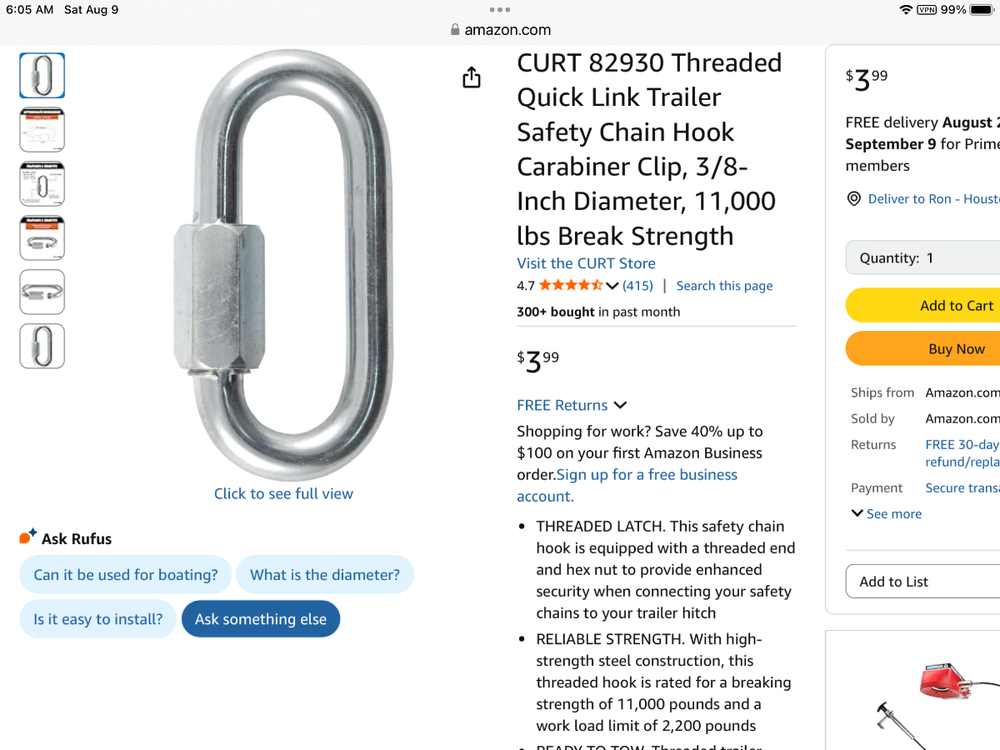The image size is (1000, 750).
Task: Select the first product thumbnail
Action: pos(42,76)
